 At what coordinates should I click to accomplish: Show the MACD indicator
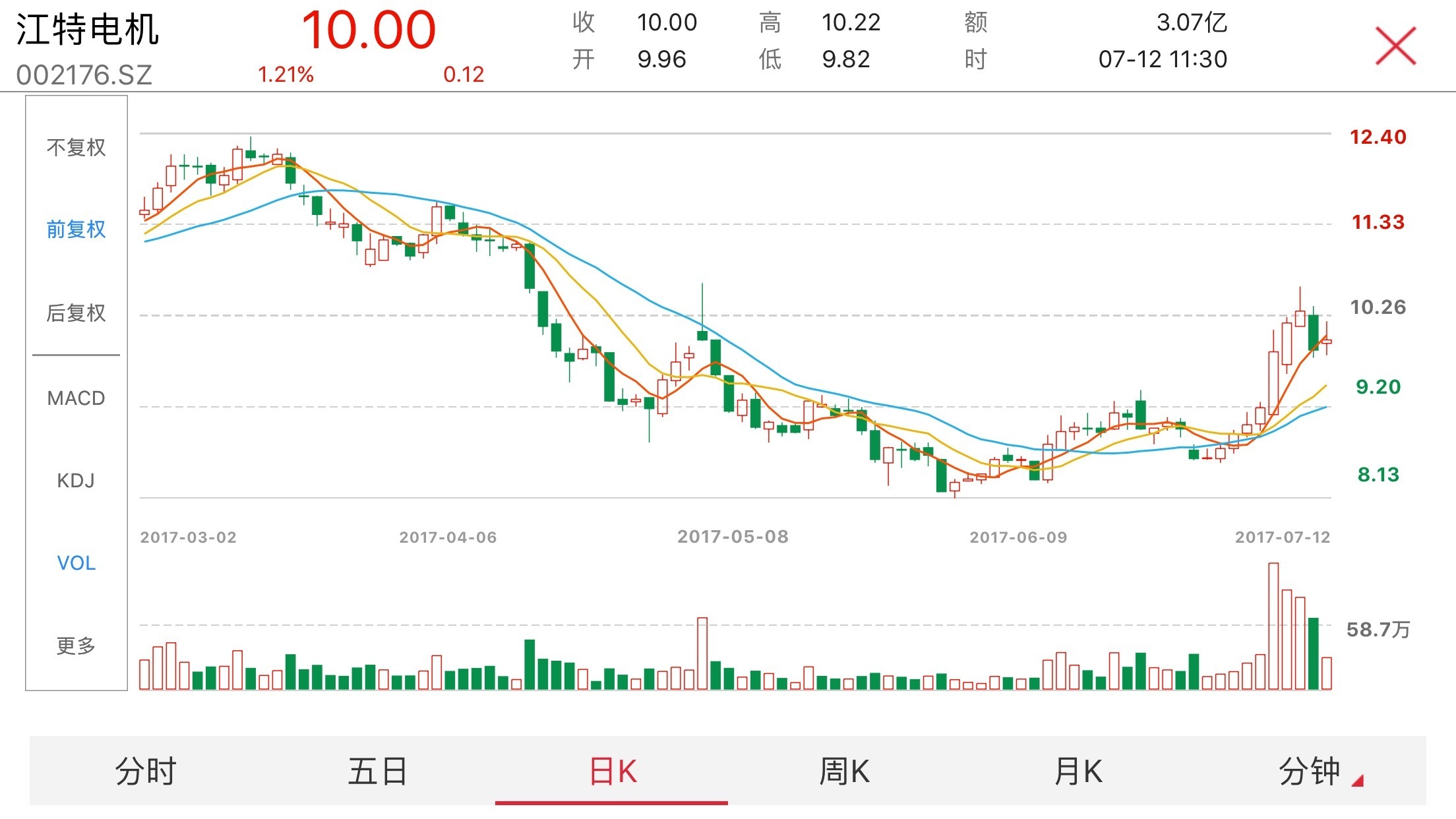(x=76, y=398)
